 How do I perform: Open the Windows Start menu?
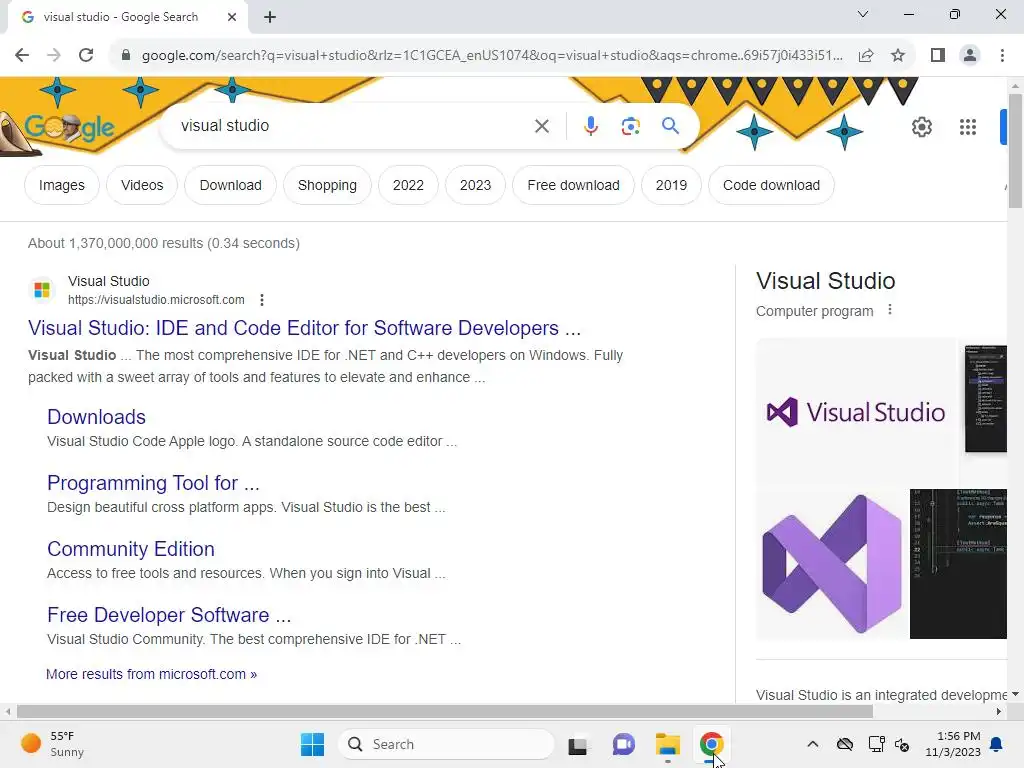(x=312, y=744)
